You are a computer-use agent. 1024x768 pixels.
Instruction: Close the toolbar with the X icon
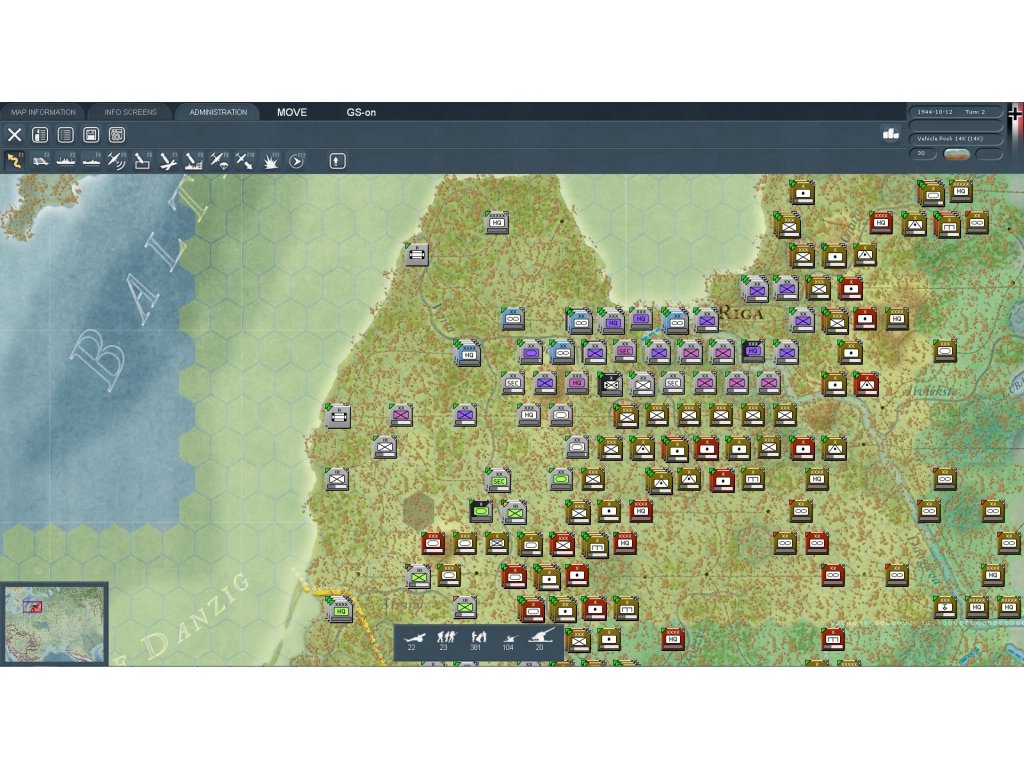[x=15, y=135]
